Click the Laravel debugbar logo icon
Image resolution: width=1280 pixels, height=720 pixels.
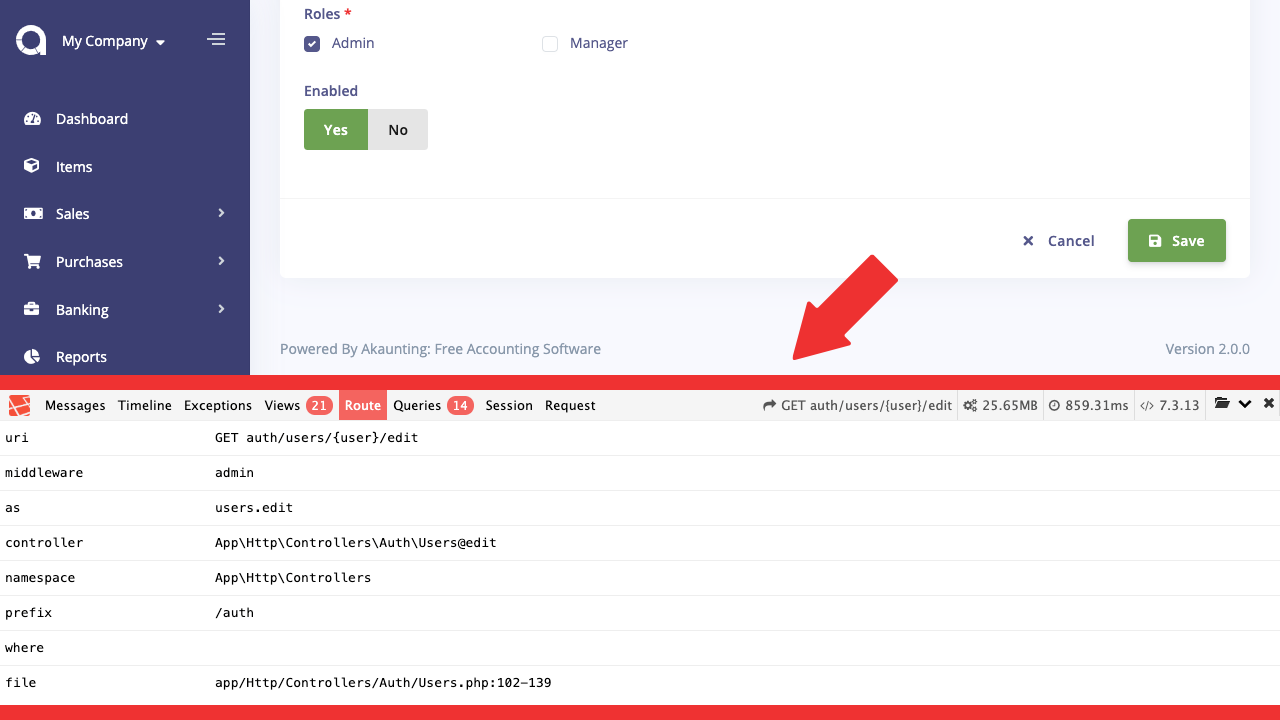tap(20, 405)
